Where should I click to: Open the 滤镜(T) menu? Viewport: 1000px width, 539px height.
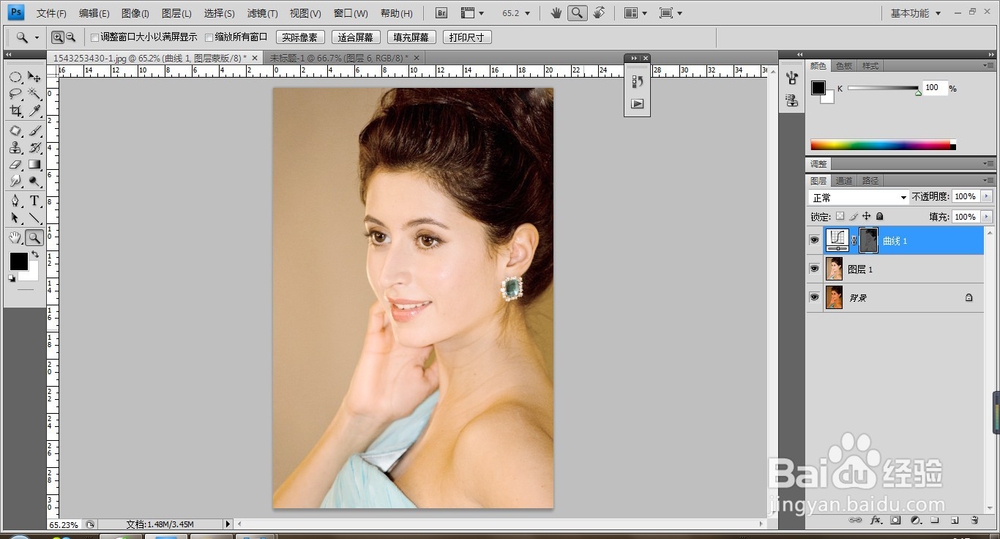(262, 13)
